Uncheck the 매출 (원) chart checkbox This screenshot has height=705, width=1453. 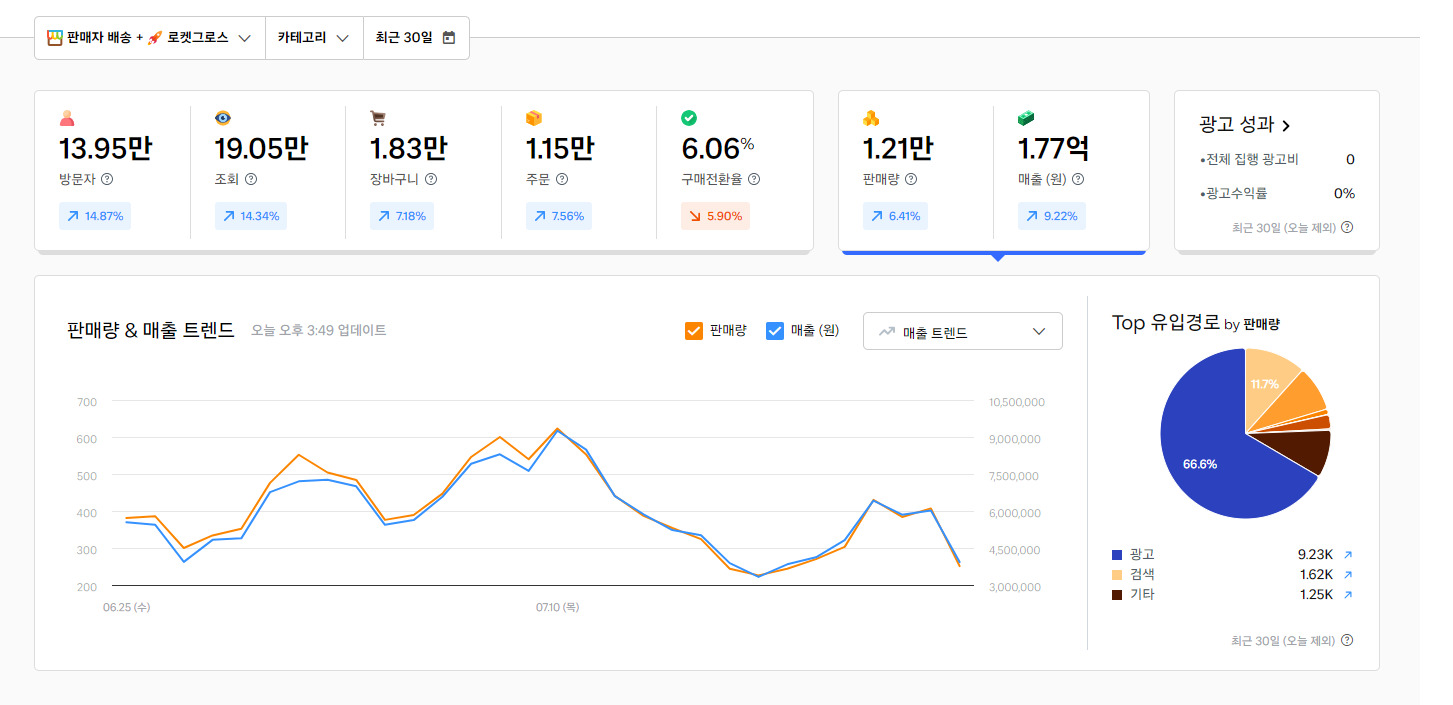pyautogui.click(x=775, y=331)
